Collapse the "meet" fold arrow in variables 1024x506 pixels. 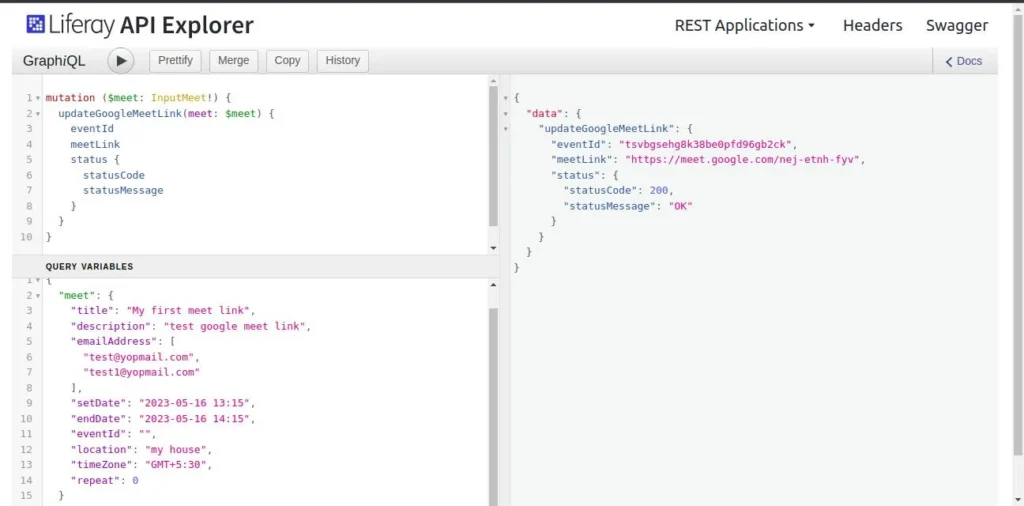[x=38, y=296]
